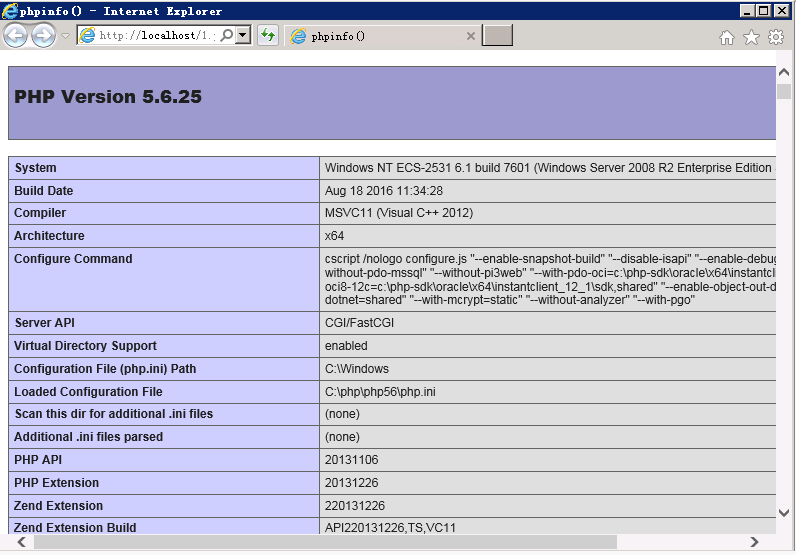
Task: Open the recent pages dropdown arrow
Action: pyautogui.click(x=65, y=36)
